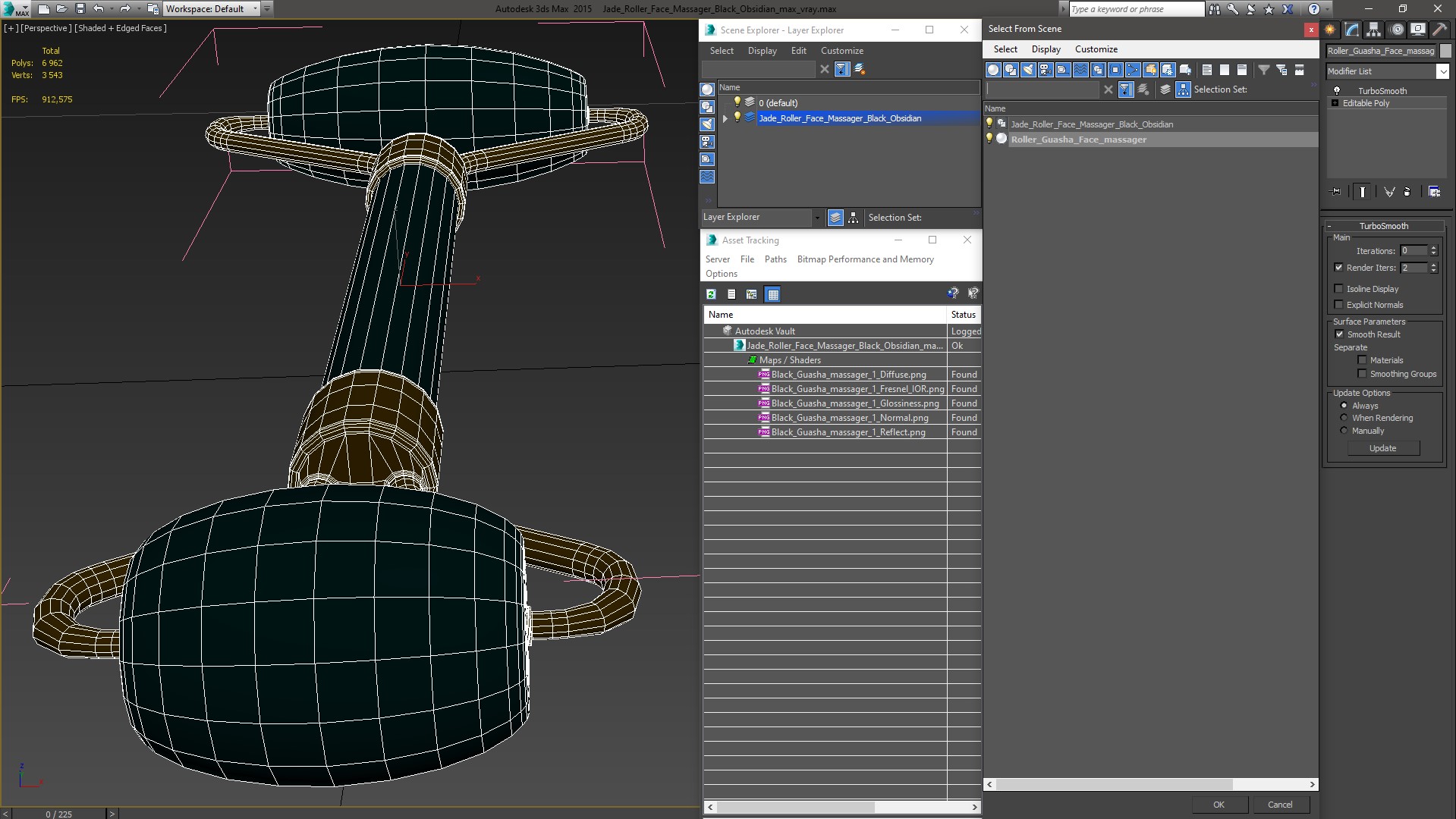The width and height of the screenshot is (1456, 819).
Task: Click the OK button in Select From Scene
Action: 1218,805
